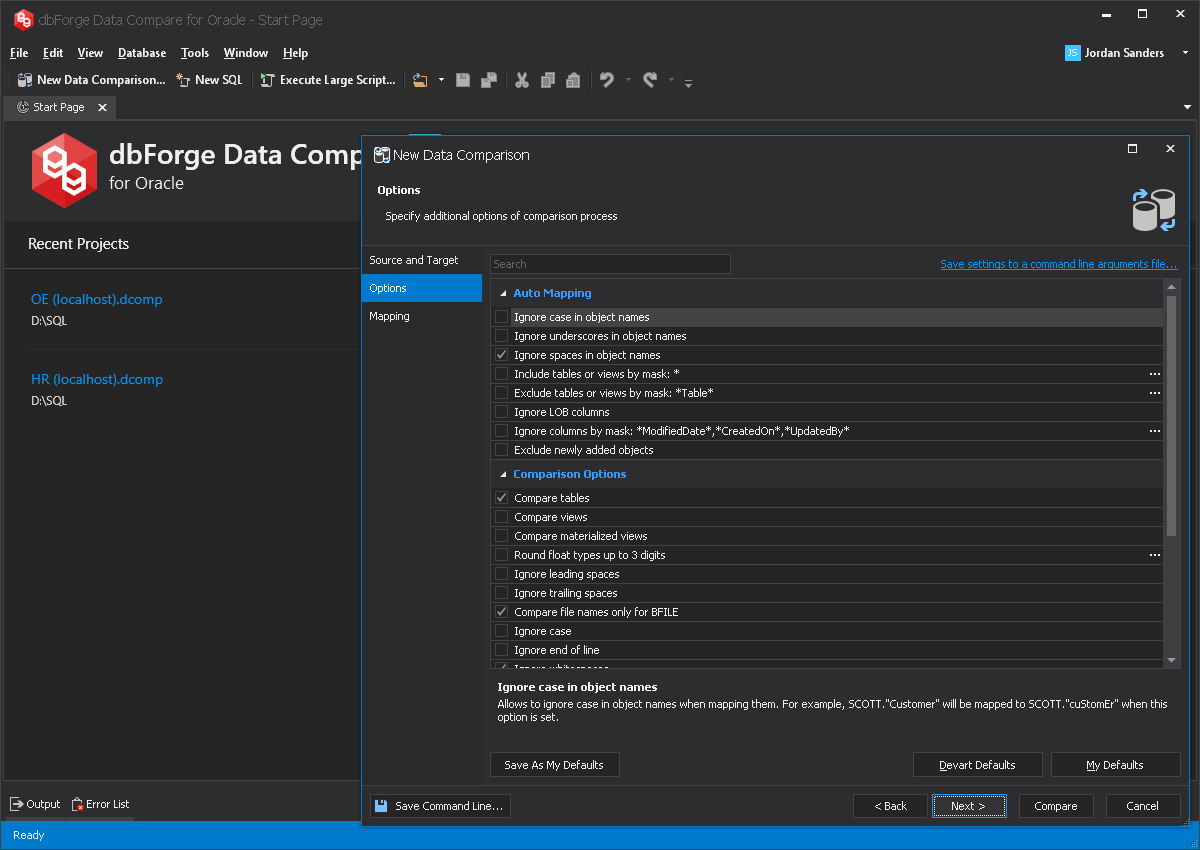This screenshot has width=1200, height=850.
Task: Click the dbForge app icon in title bar
Action: pos(22,19)
